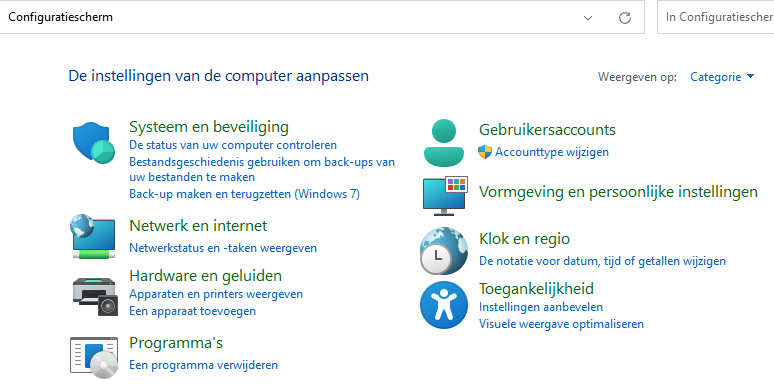Screen dimensions: 774x389
Task: Open the Klok en regio clock icon
Action: pos(443,251)
